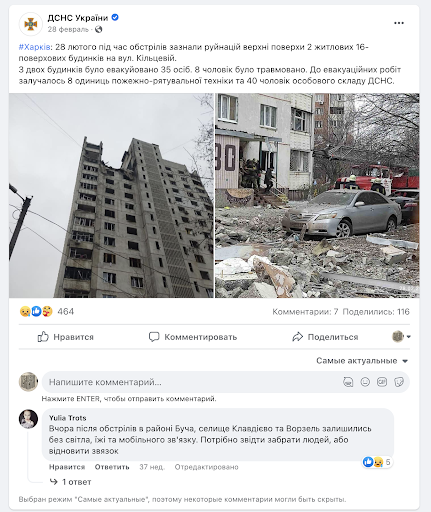Expand the 1 ответ reply thread
This screenshot has width=431, height=512.
[x=70, y=482]
